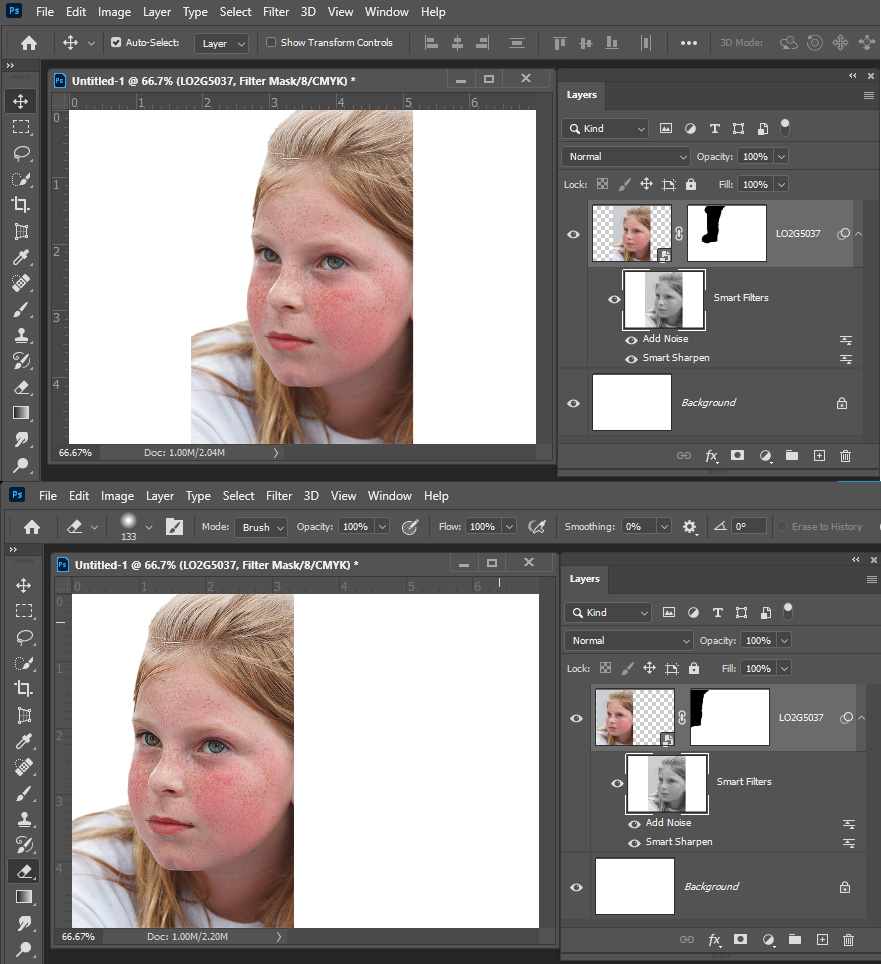Create a new layer
The width and height of the screenshot is (881, 964).
(x=818, y=455)
